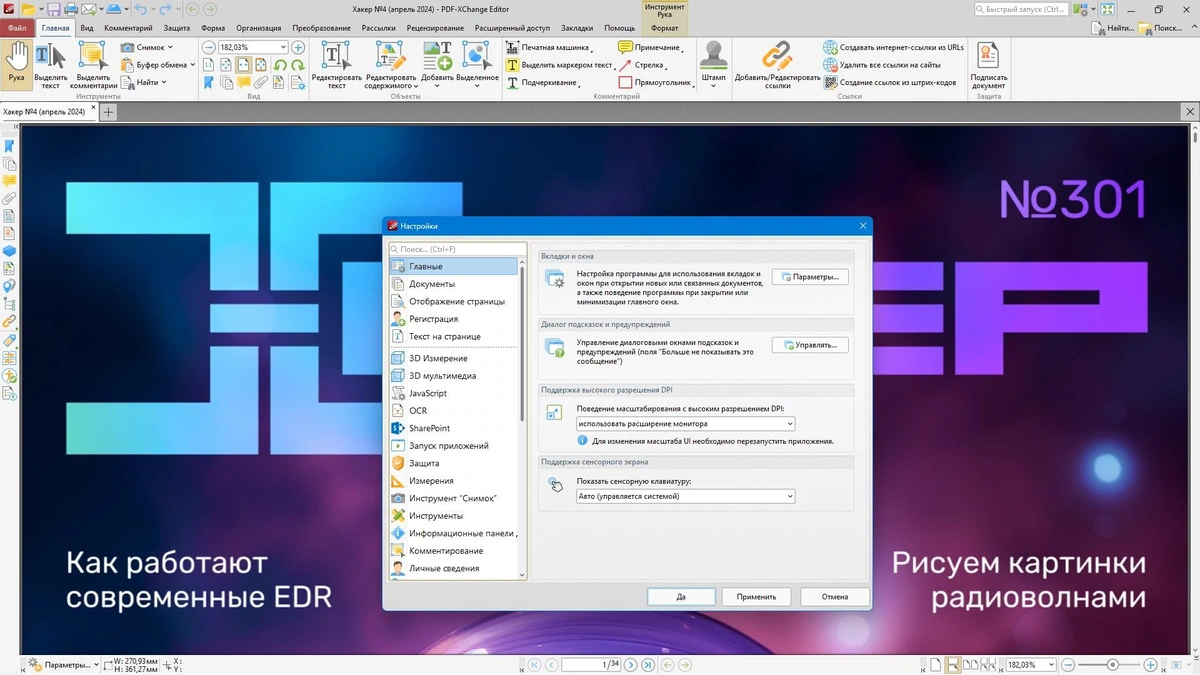
Task: Switch to the Вид ribbon tab
Action: coord(87,28)
